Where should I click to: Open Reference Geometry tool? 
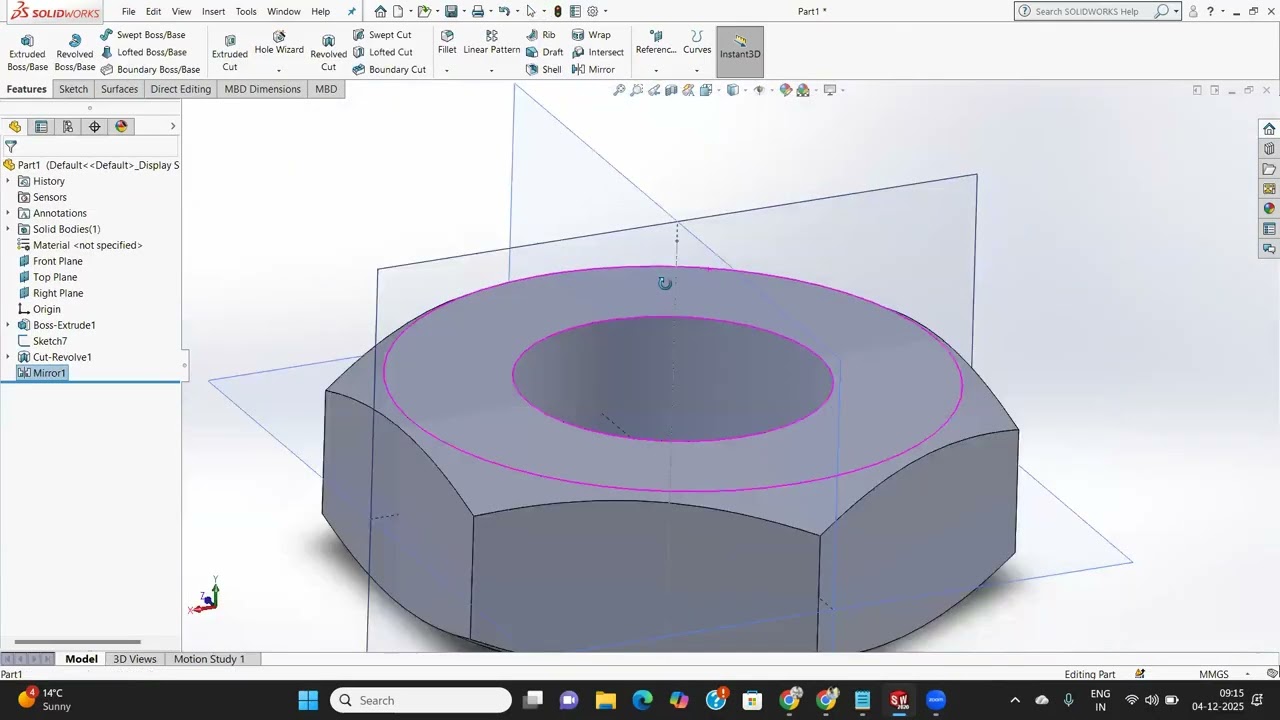coord(656,43)
